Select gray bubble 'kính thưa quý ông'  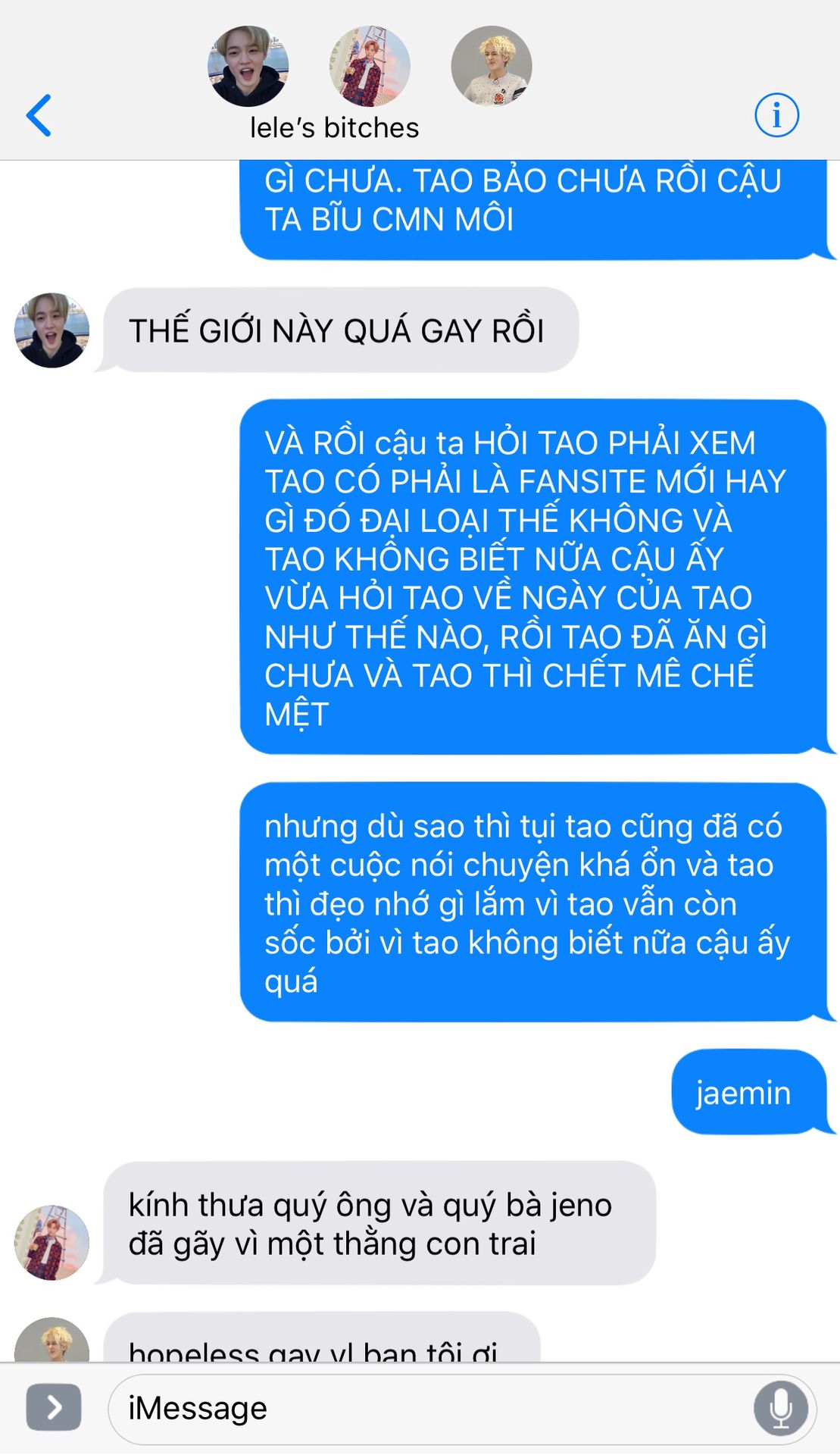pos(374,1223)
